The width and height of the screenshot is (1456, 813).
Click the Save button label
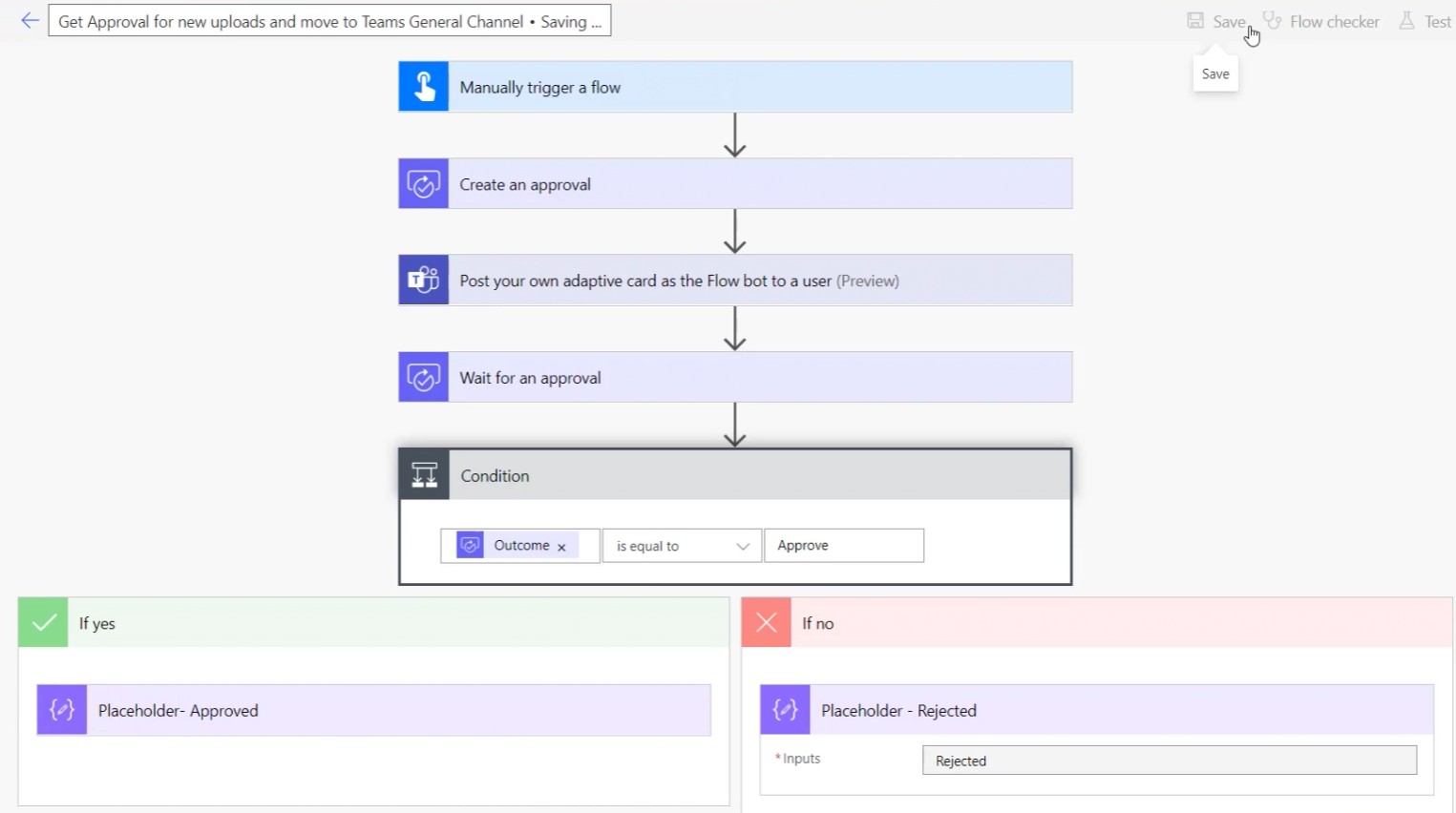pos(1229,21)
